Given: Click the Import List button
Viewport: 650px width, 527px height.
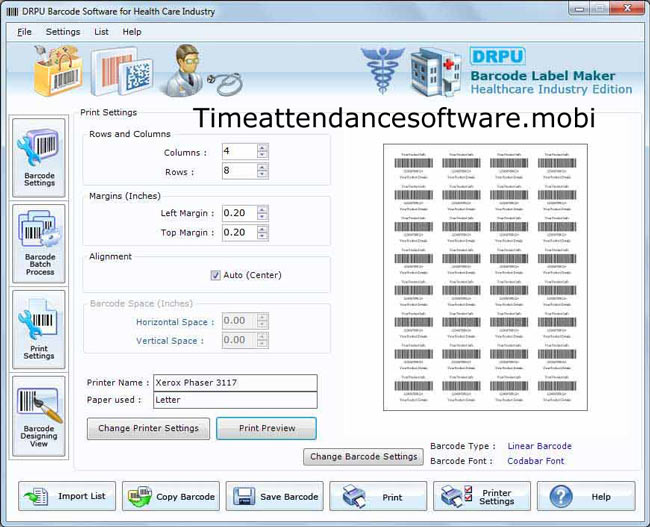Looking at the screenshot, I should (x=67, y=496).
